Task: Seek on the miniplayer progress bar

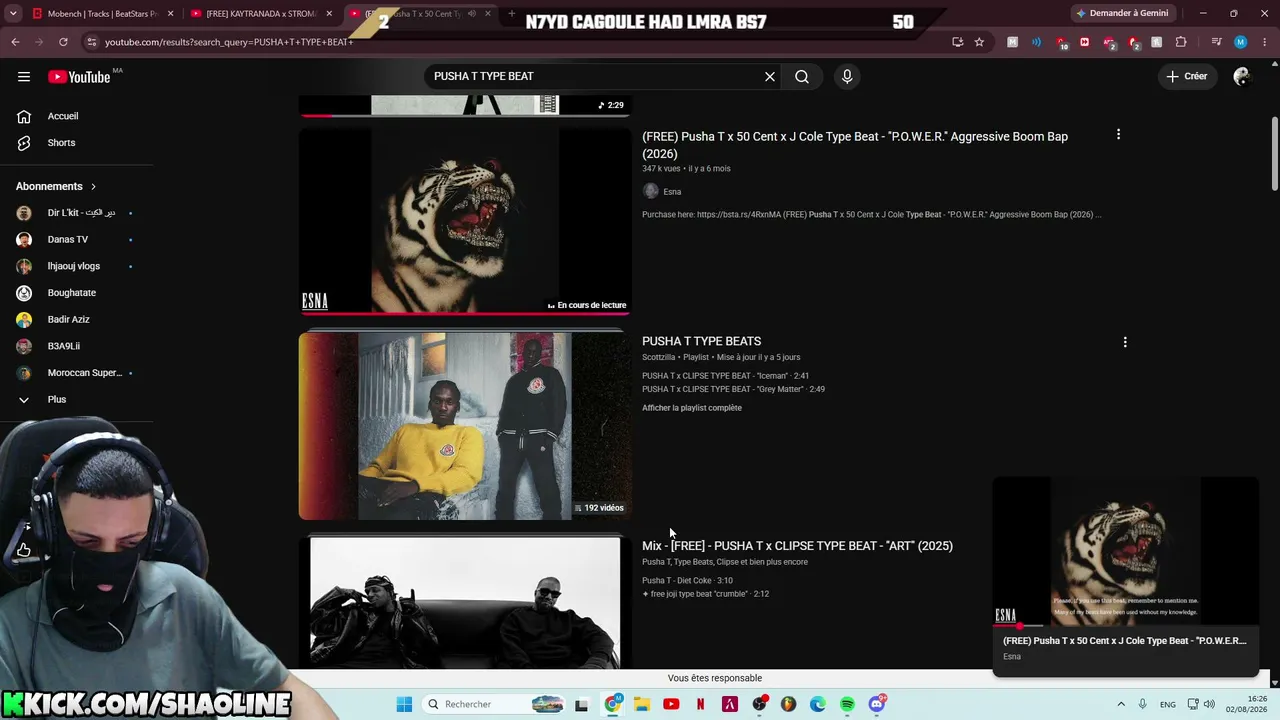Action: point(1125,626)
